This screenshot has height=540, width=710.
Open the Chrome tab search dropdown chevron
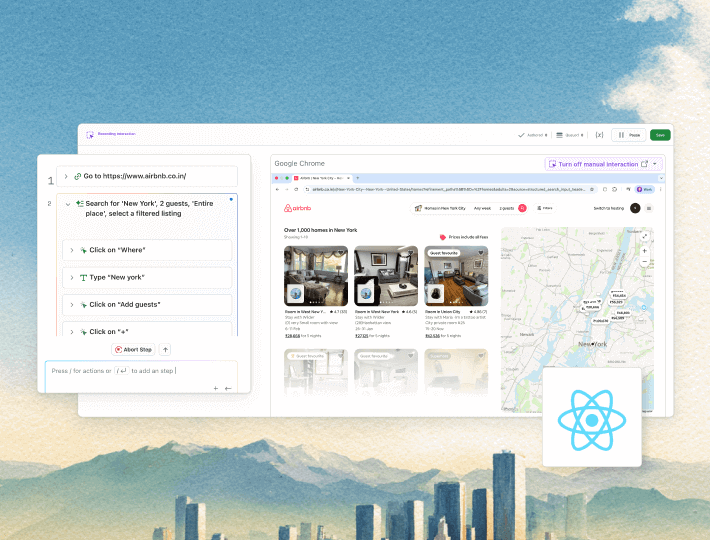coord(661,178)
